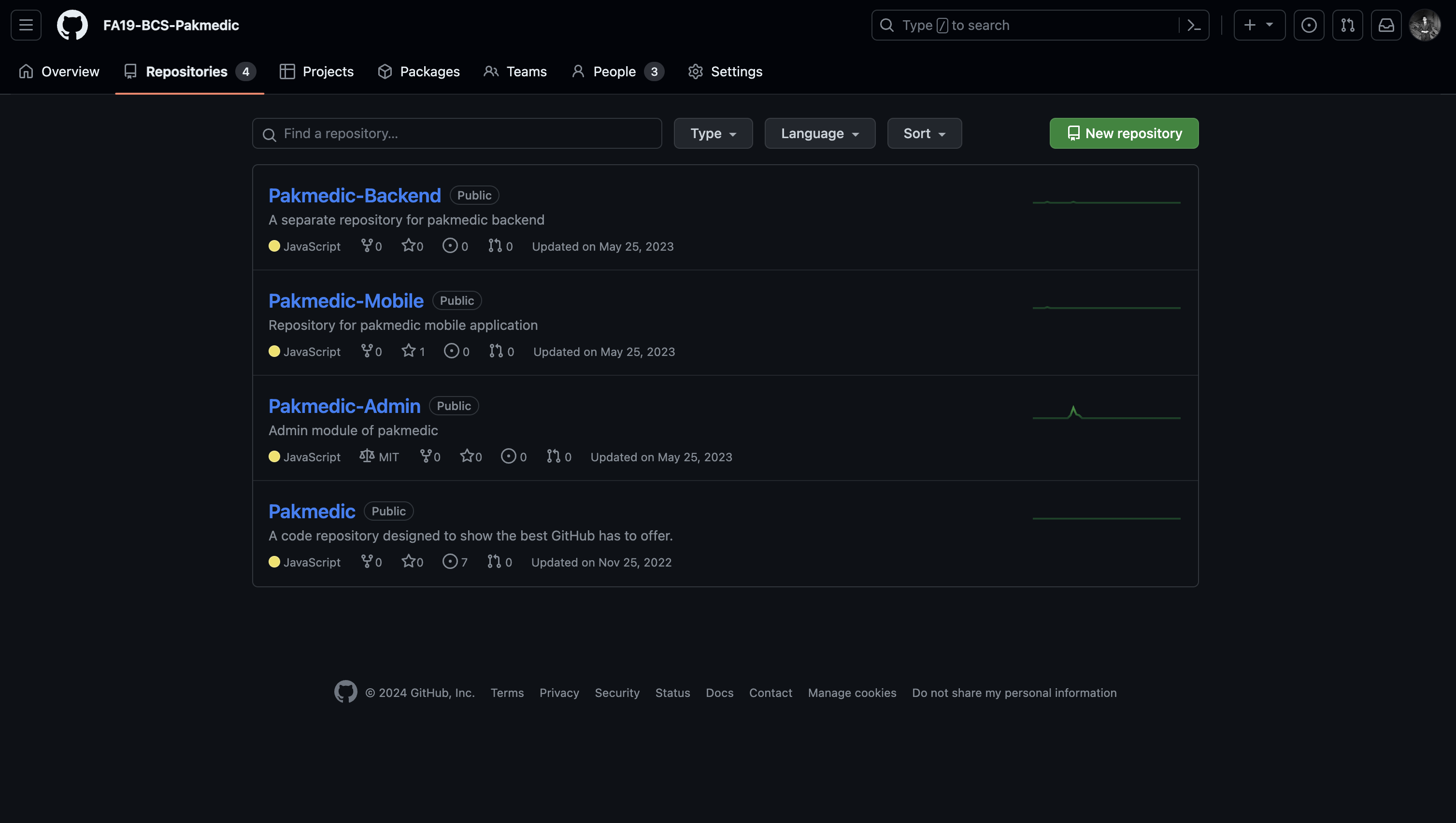Switch to the Overview tab

(59, 72)
